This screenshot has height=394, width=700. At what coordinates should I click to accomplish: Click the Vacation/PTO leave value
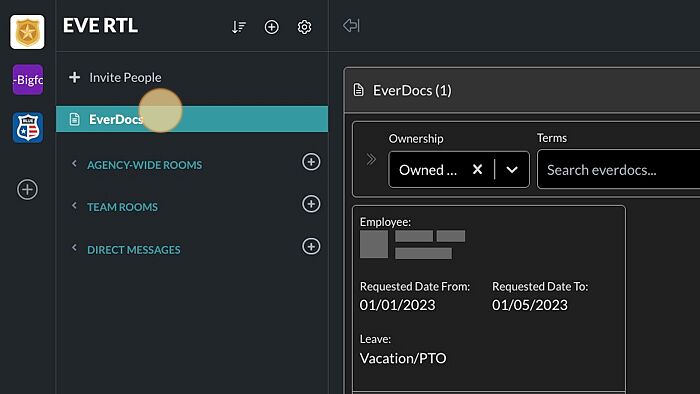click(x=403, y=358)
